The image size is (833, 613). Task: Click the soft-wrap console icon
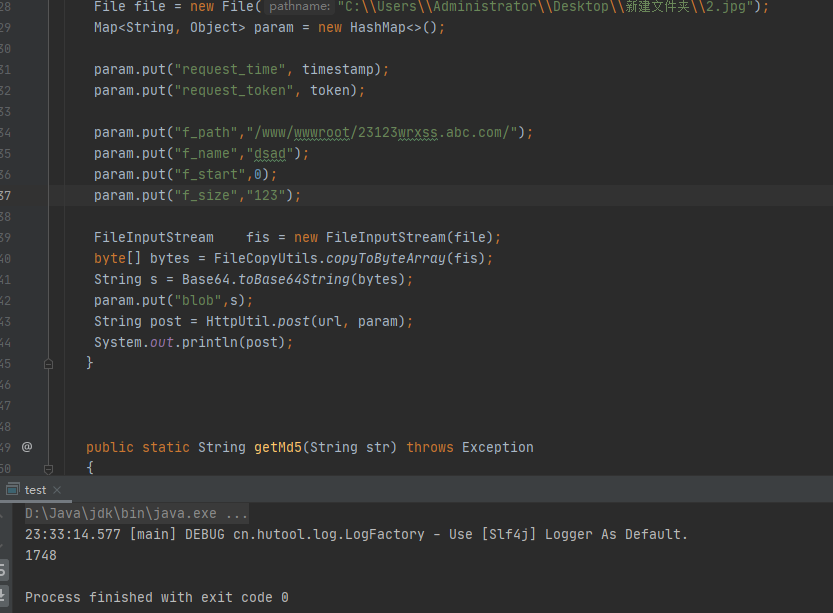3,571
